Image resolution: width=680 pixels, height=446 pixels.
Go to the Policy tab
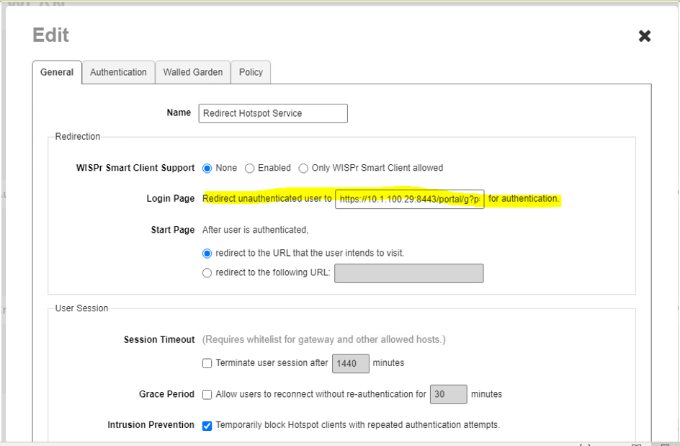tap(250, 72)
